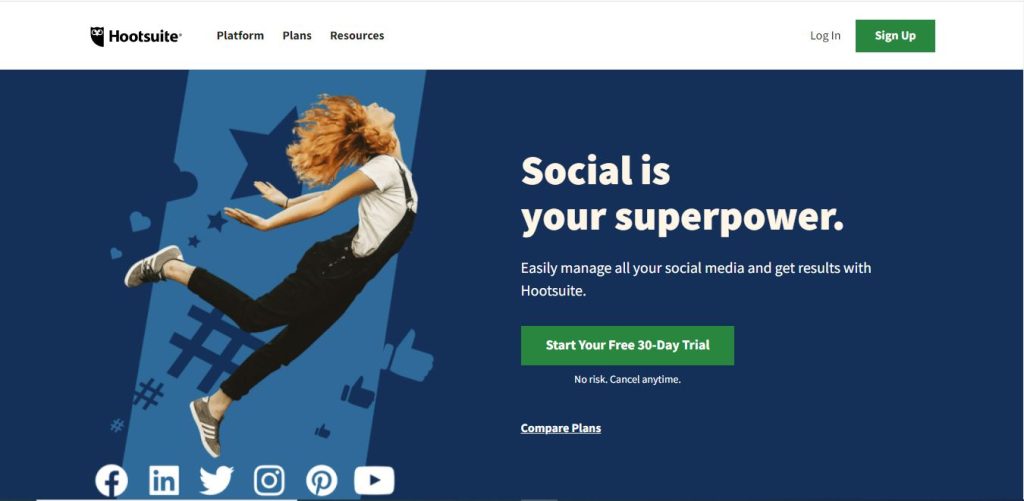
Task: Click the green Sign Up button
Action: (x=895, y=36)
